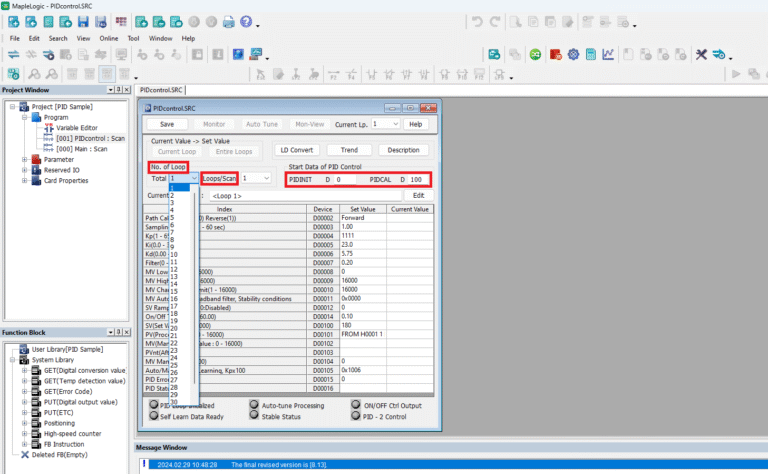768x474 pixels.
Task: Open help via the question mark icon
Action: (x=246, y=22)
